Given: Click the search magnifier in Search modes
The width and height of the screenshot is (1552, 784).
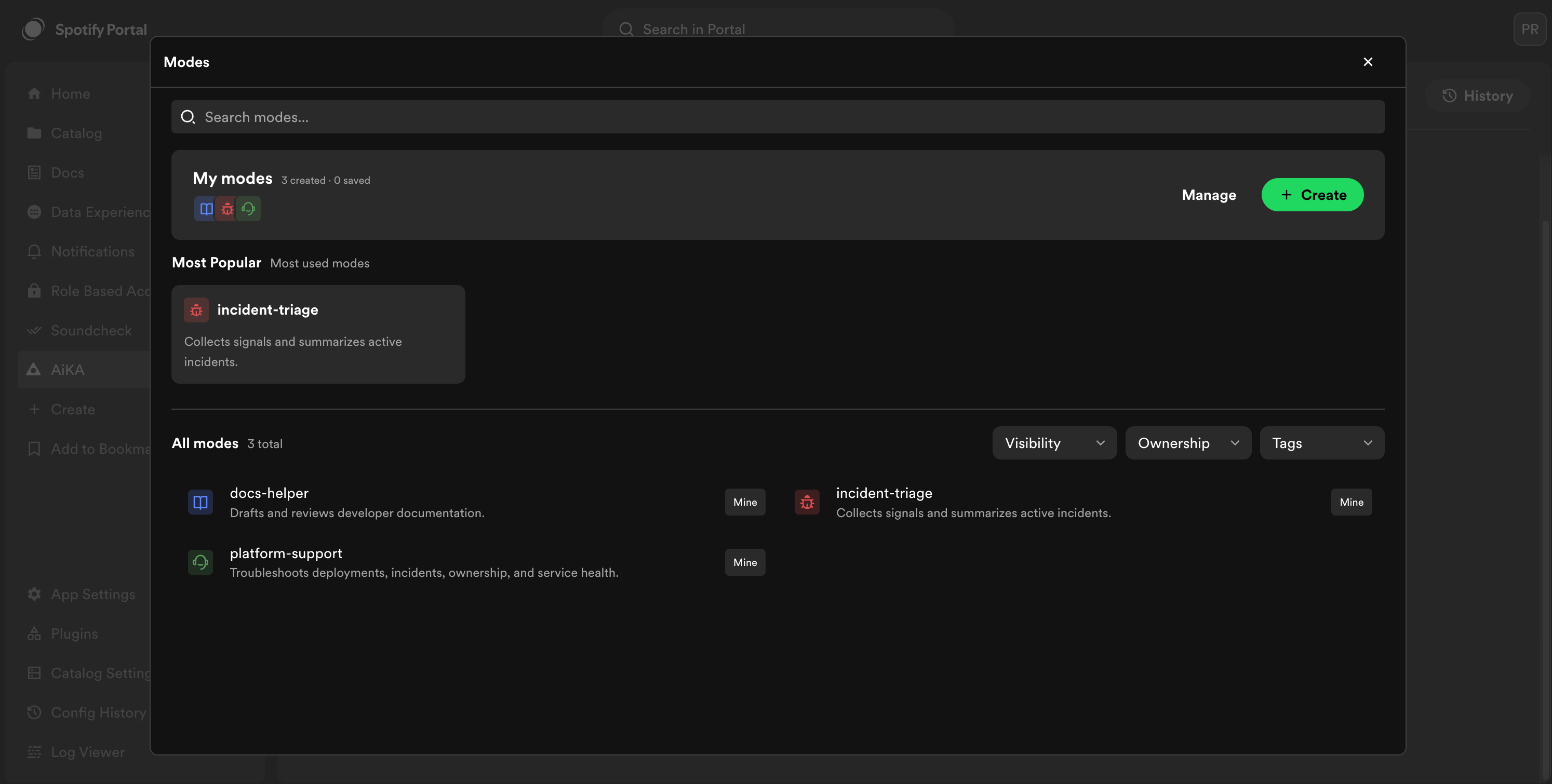Looking at the screenshot, I should coord(188,117).
